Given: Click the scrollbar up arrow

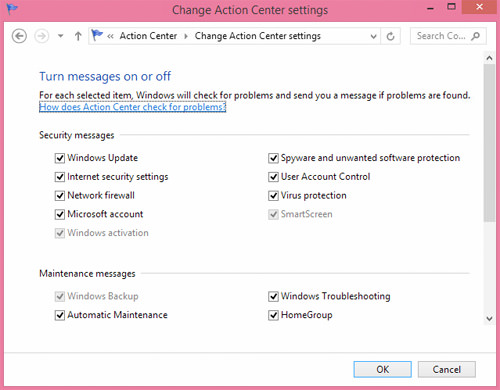Looking at the screenshot, I should tap(489, 58).
